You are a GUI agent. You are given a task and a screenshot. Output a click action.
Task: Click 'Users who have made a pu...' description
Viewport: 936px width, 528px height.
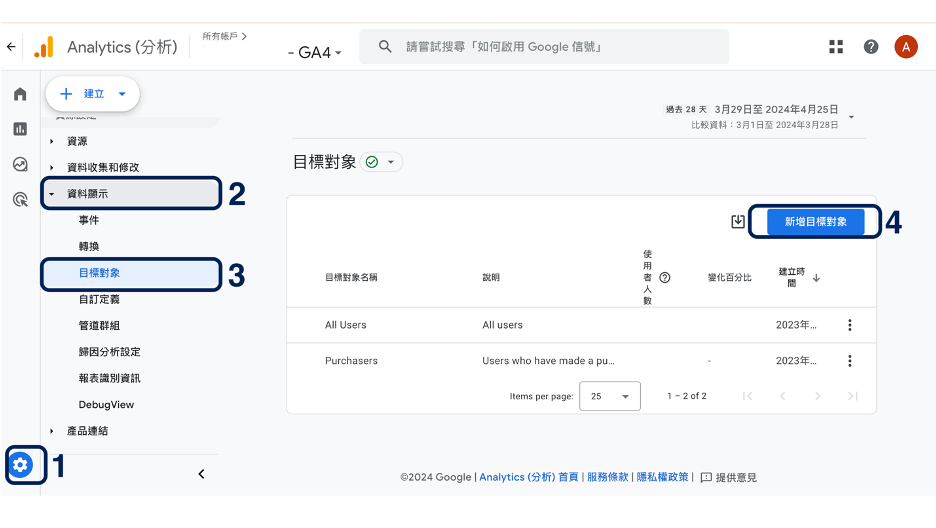click(548, 361)
